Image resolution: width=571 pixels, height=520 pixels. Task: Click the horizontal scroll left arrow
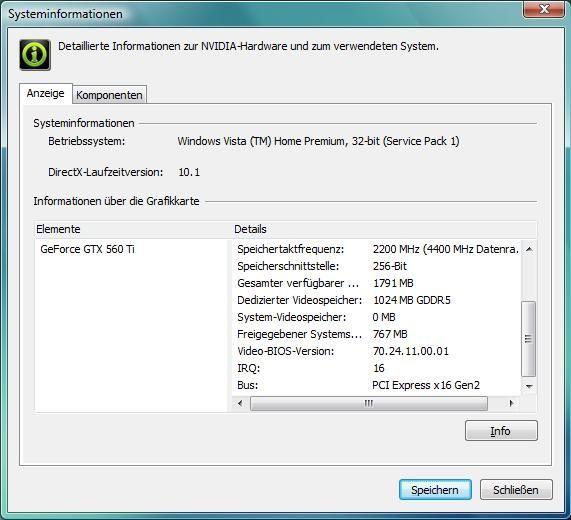[240, 403]
